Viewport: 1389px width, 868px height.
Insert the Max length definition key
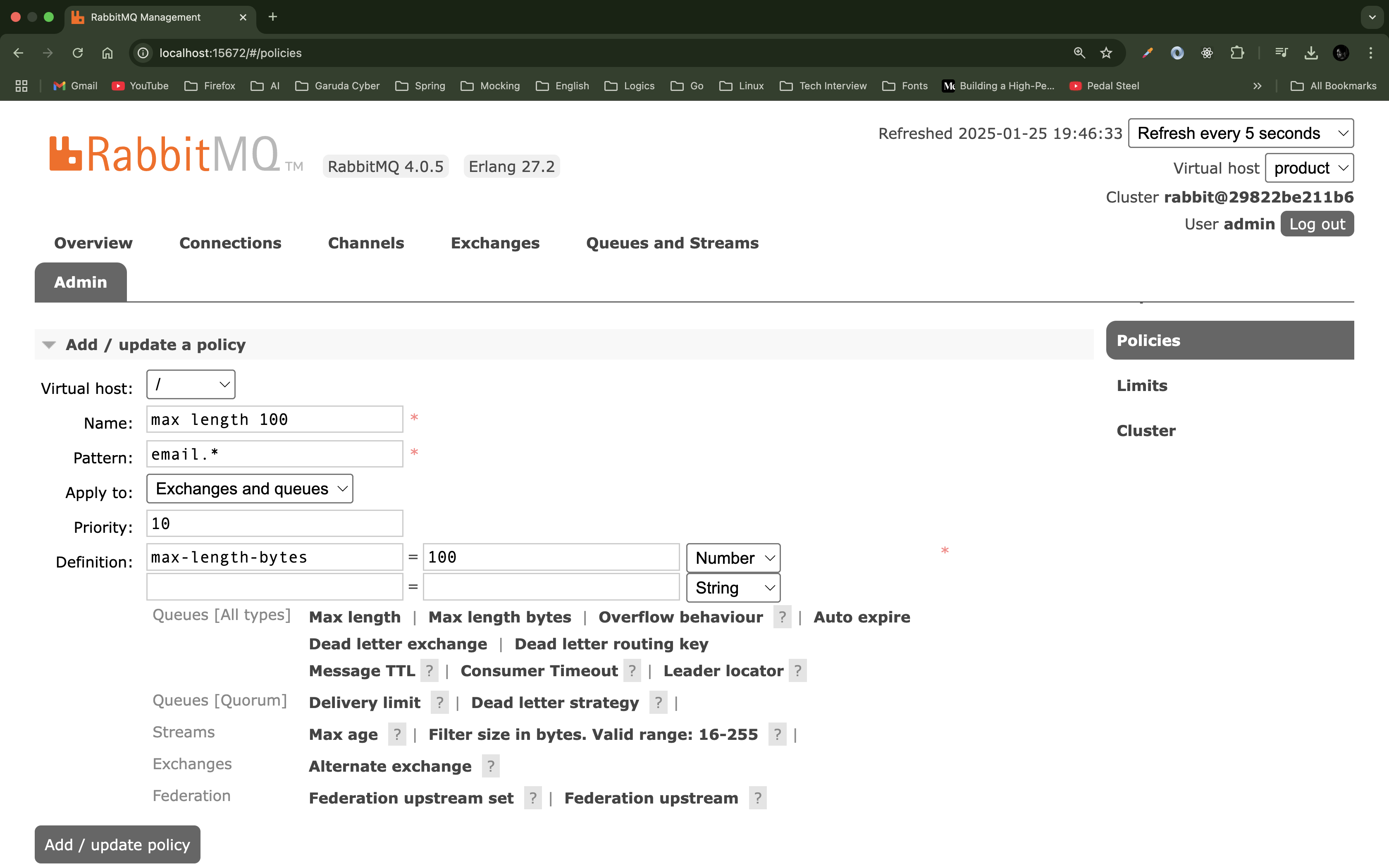(x=355, y=617)
